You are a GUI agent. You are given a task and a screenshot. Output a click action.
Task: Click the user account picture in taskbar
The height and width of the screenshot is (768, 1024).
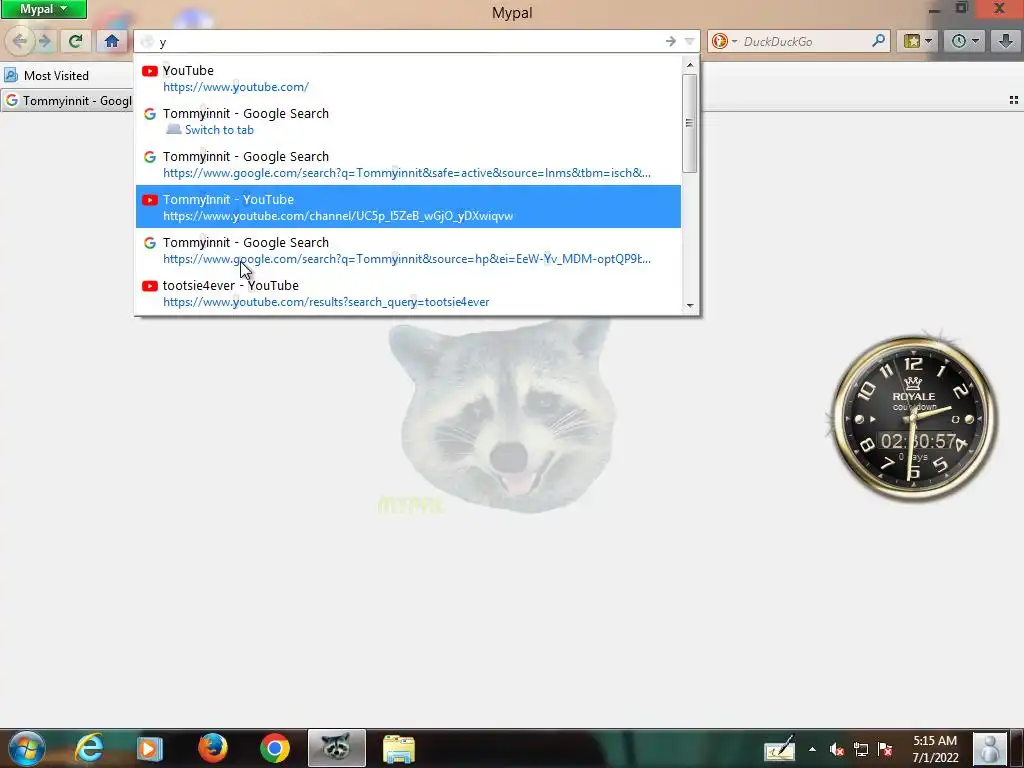(x=990, y=749)
